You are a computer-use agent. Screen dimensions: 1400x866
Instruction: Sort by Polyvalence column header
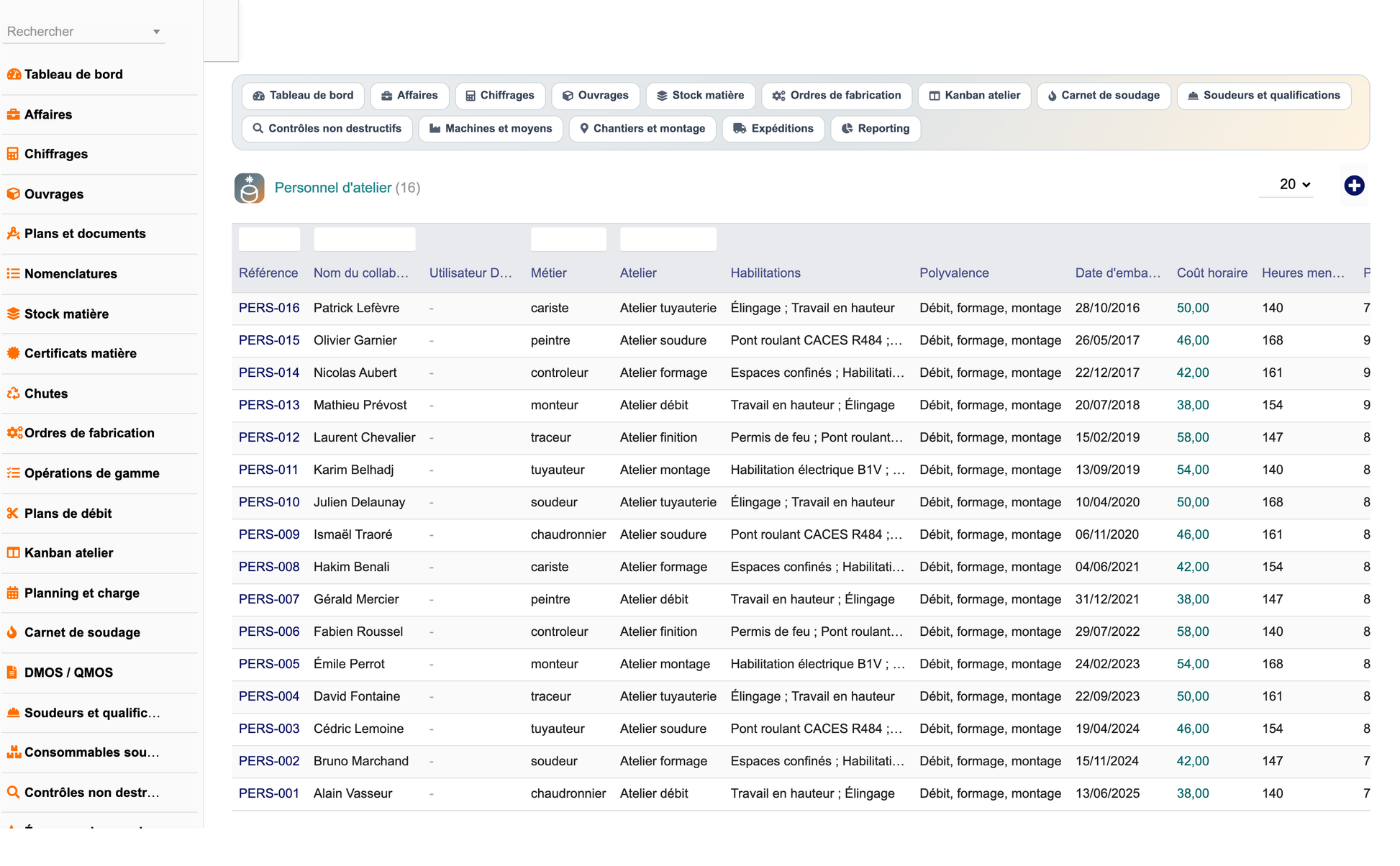pyautogui.click(x=954, y=273)
